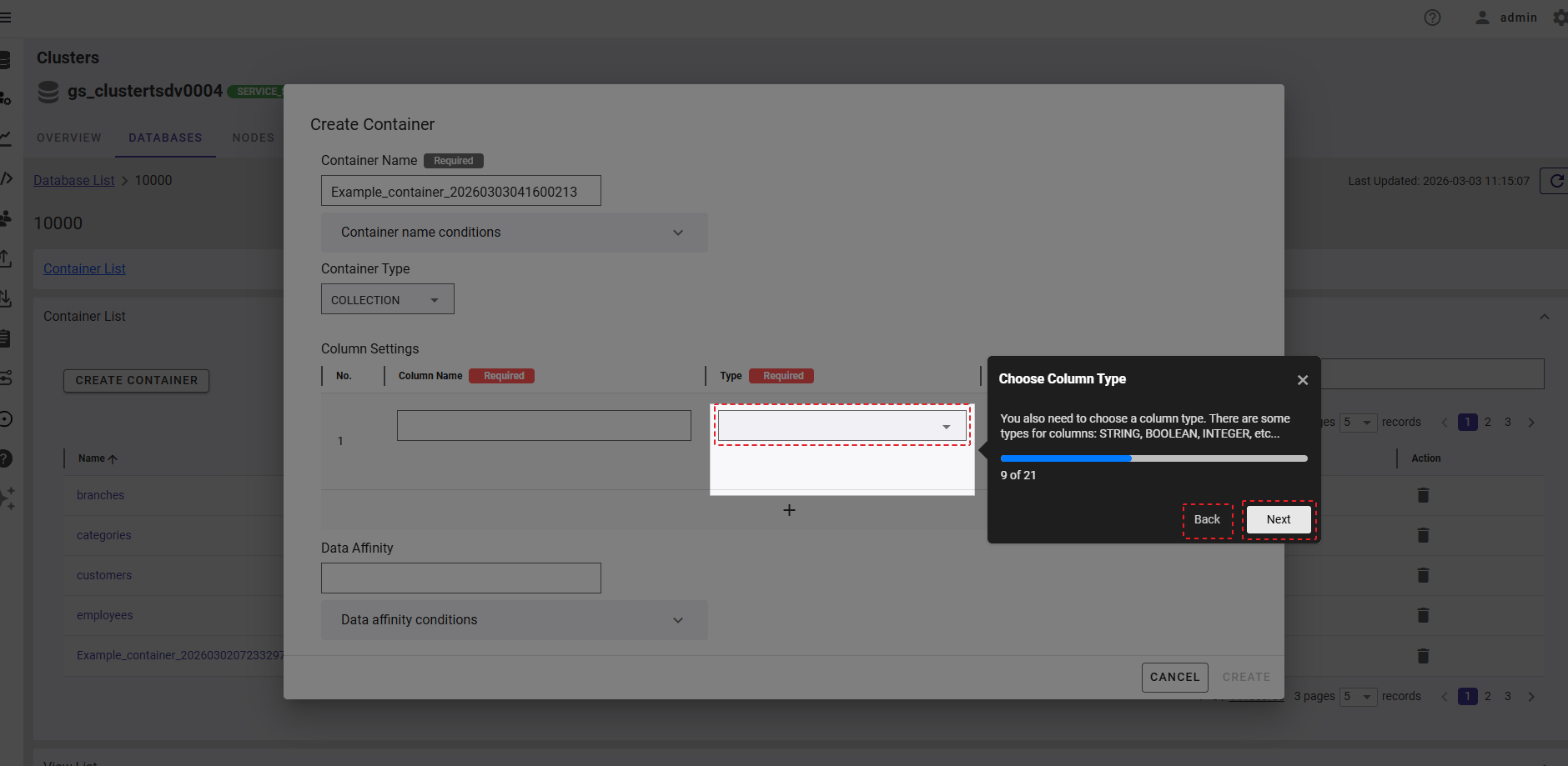Delete the employees container via trash icon
The width and height of the screenshot is (1568, 766).
click(x=1423, y=615)
